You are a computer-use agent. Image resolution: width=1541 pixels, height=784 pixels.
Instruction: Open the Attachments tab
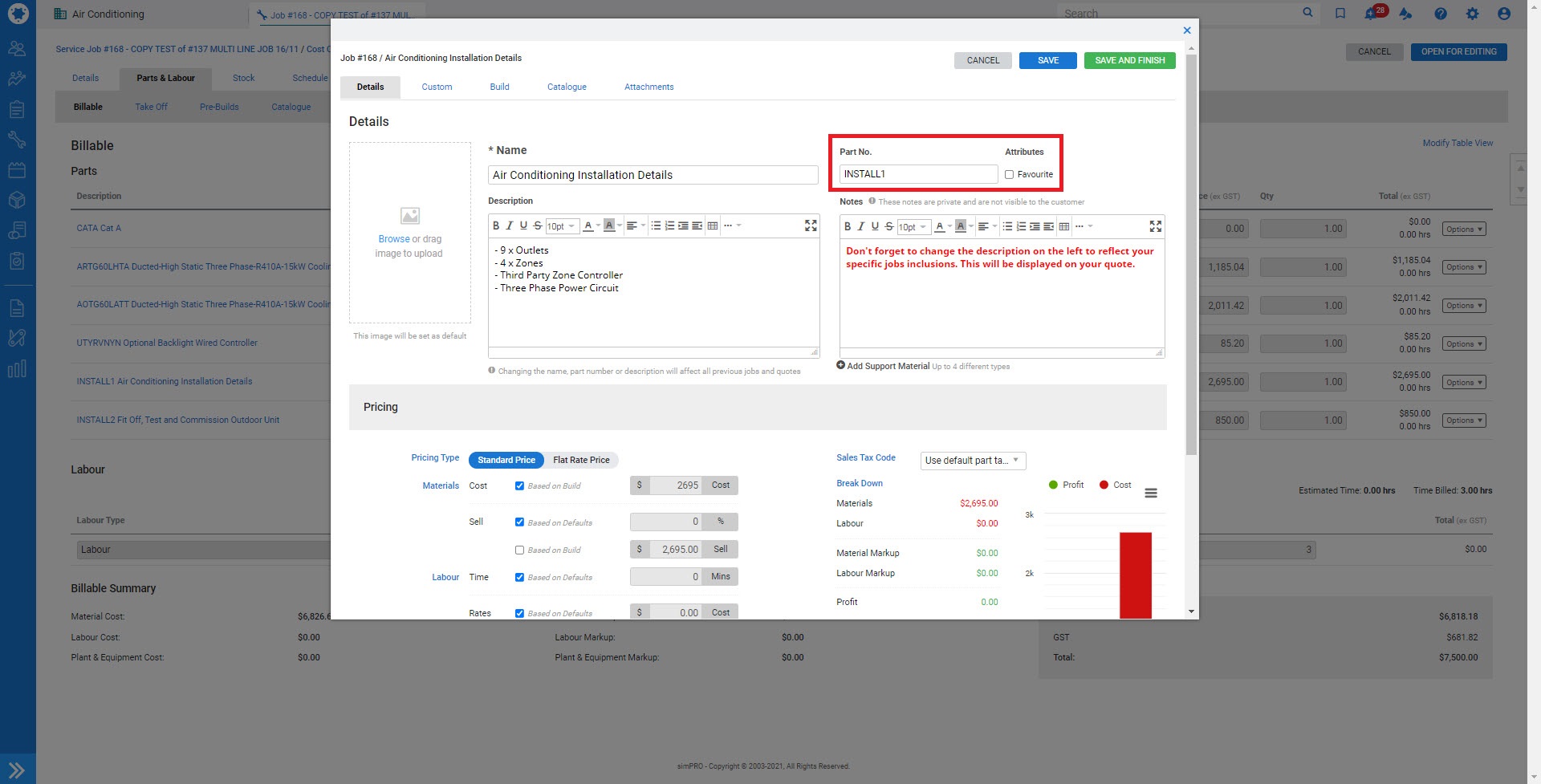pyautogui.click(x=649, y=87)
